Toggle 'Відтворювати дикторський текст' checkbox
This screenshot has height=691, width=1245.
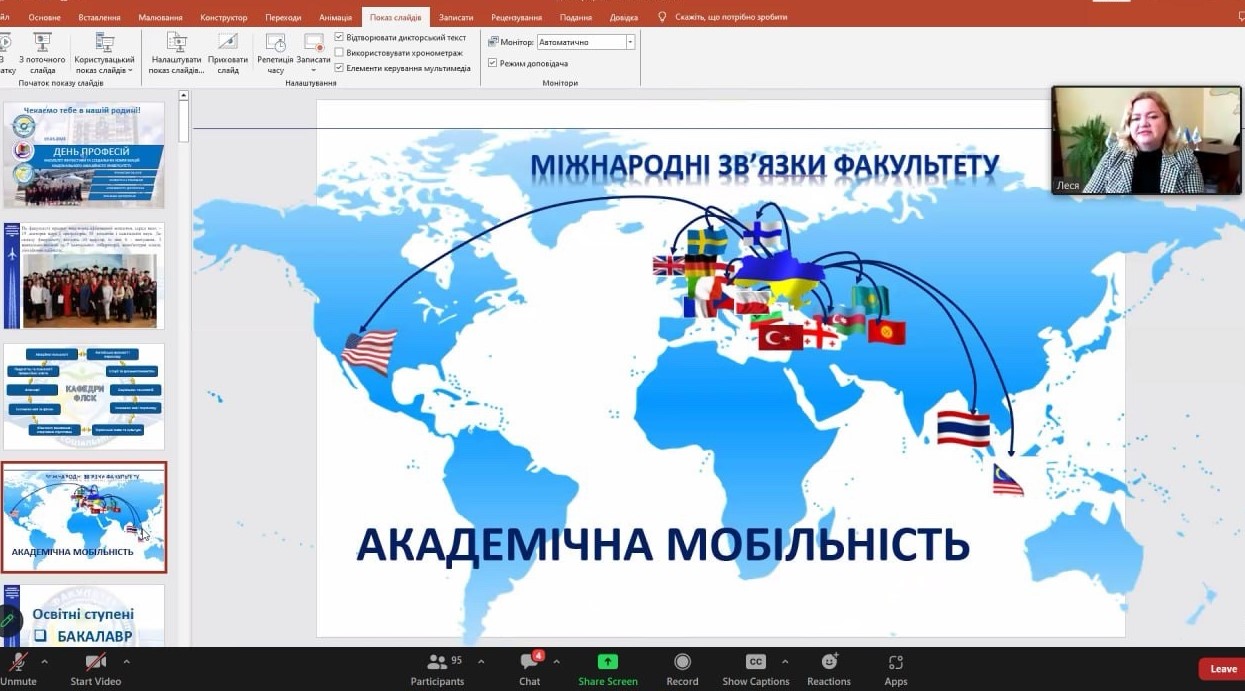(x=339, y=37)
